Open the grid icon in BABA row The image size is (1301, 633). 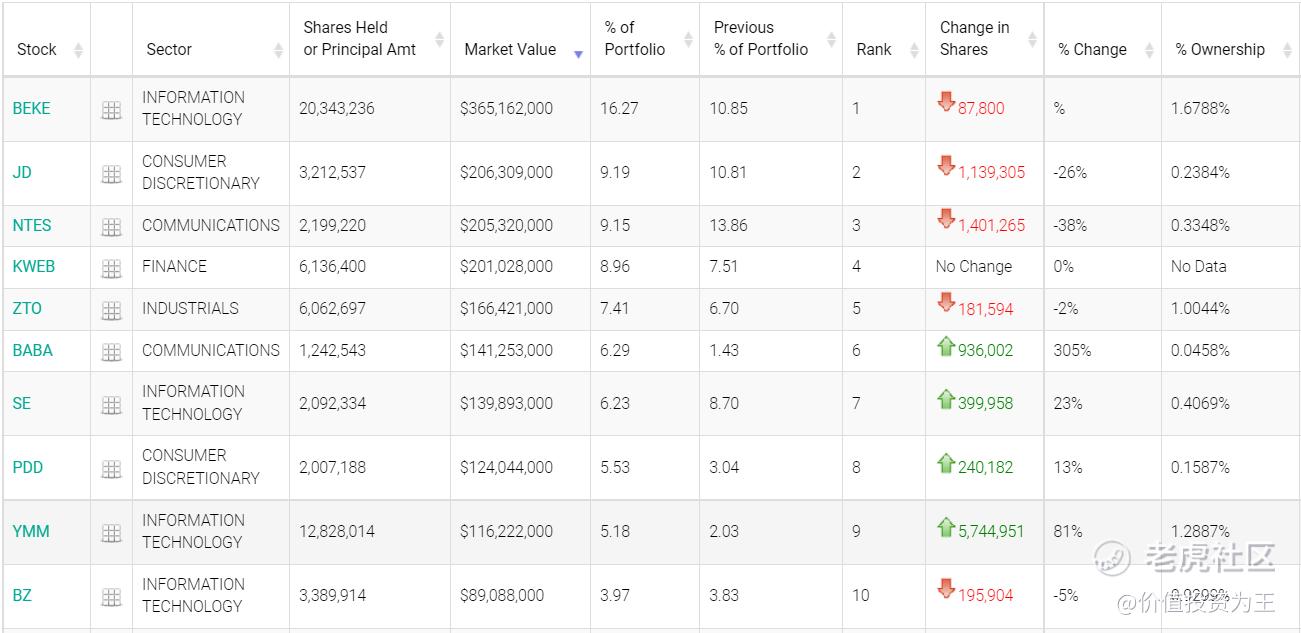tap(111, 352)
